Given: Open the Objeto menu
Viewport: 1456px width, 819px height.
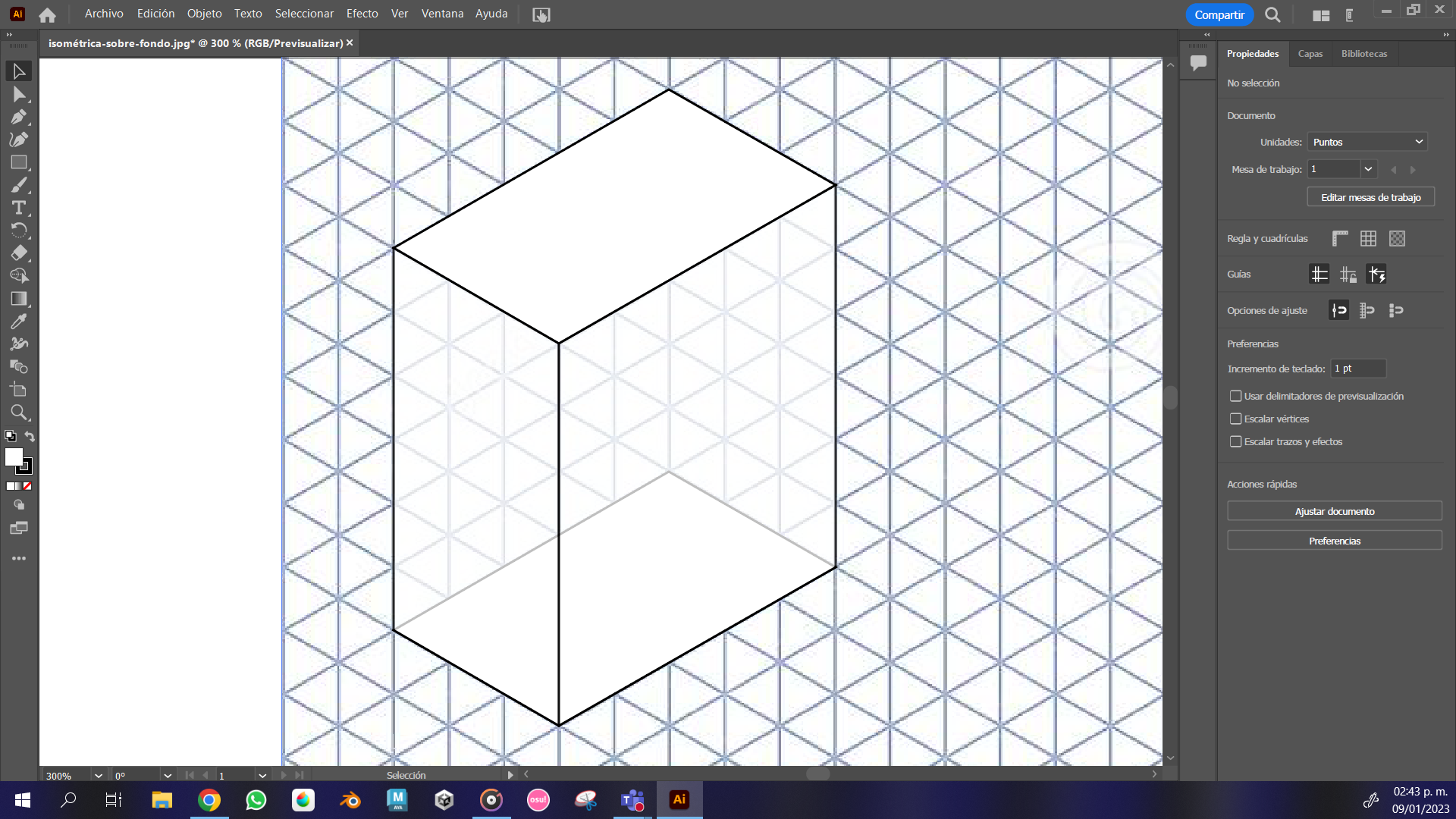Looking at the screenshot, I should pyautogui.click(x=205, y=14).
